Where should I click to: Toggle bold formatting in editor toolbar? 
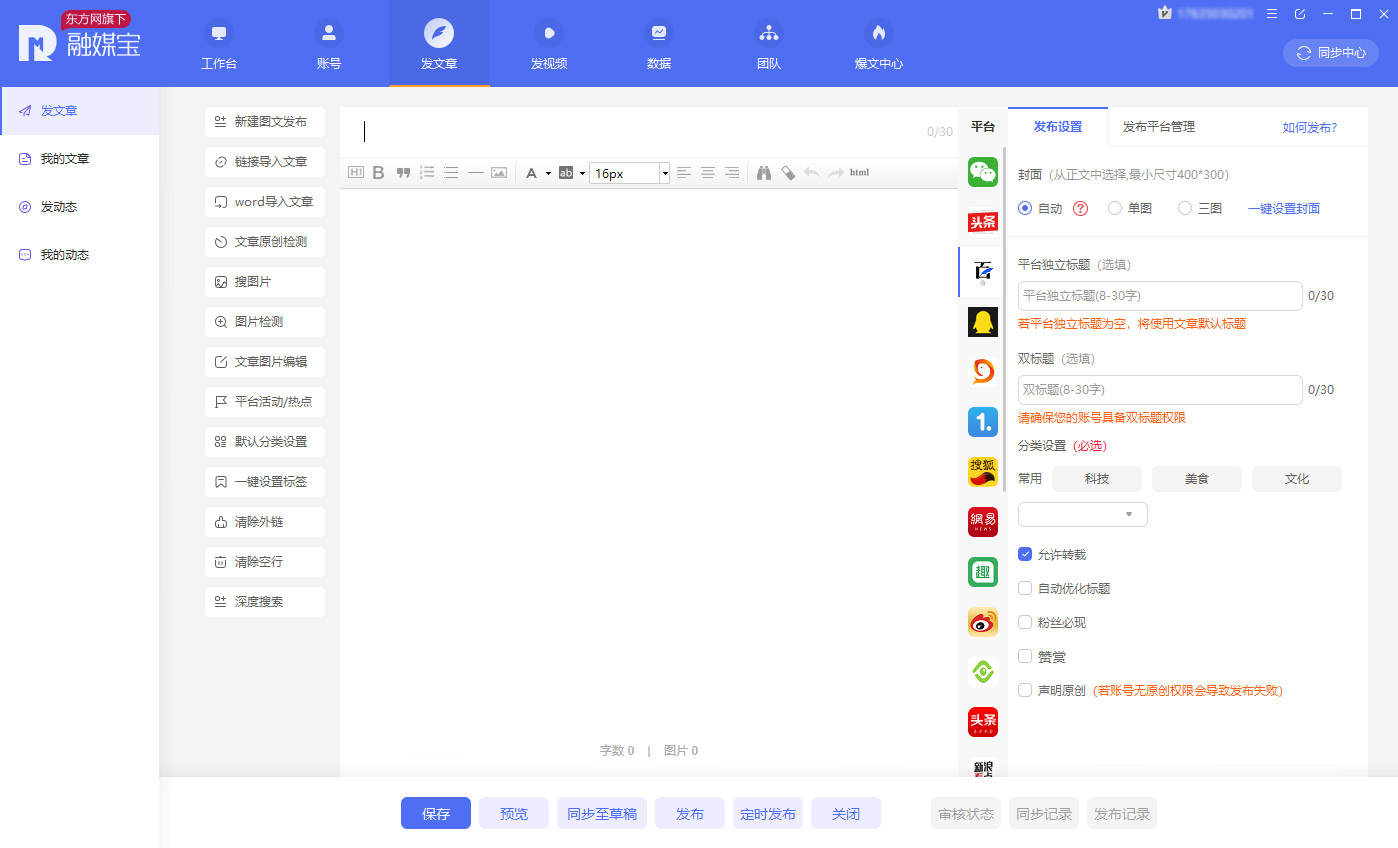[379, 173]
